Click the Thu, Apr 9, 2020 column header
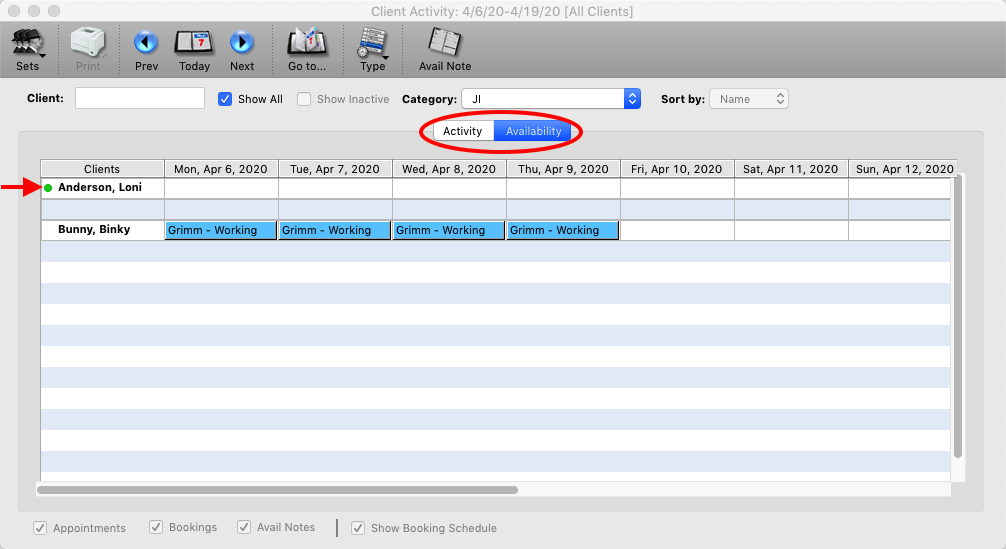 (x=563, y=169)
